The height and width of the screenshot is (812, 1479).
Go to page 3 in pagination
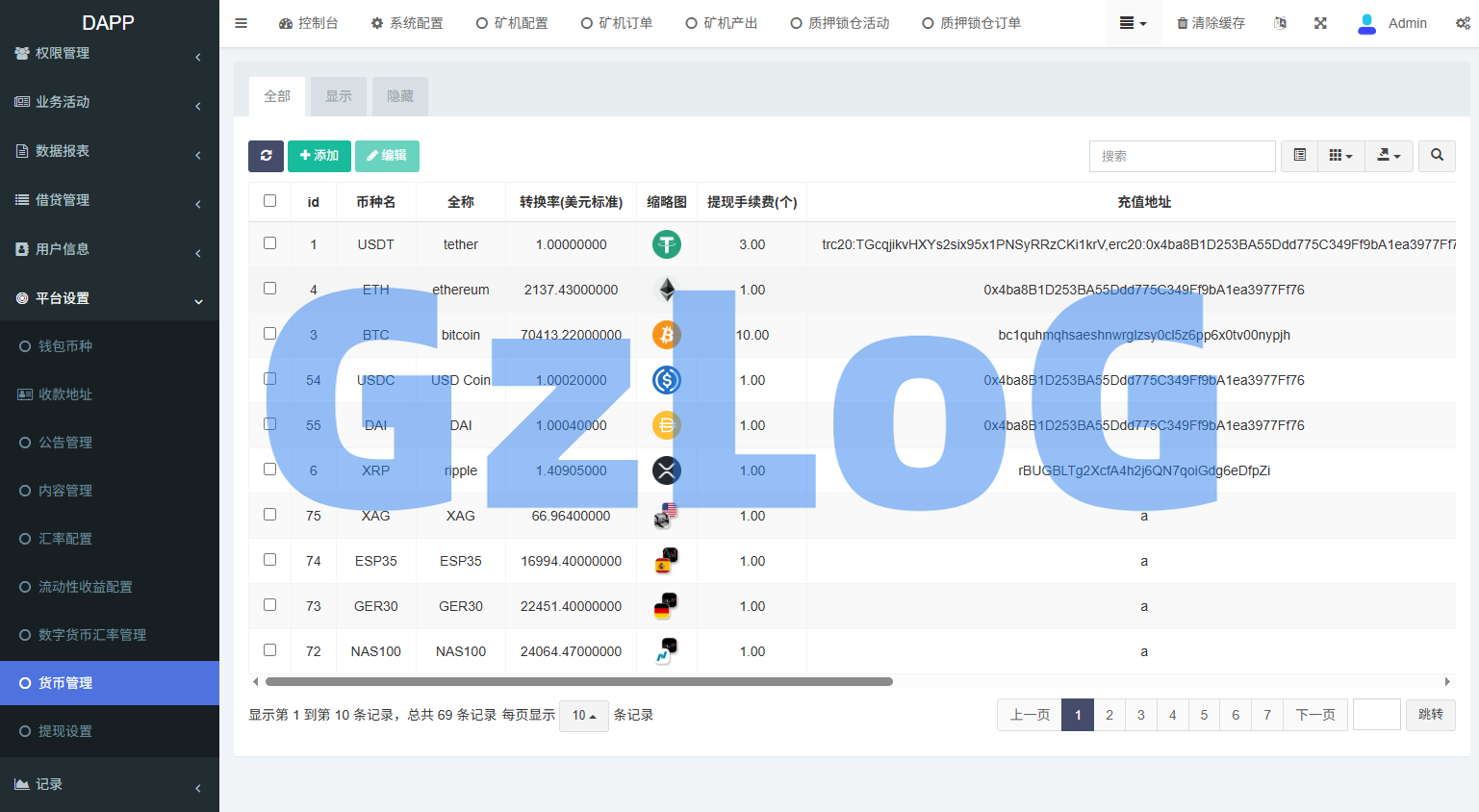[1140, 715]
